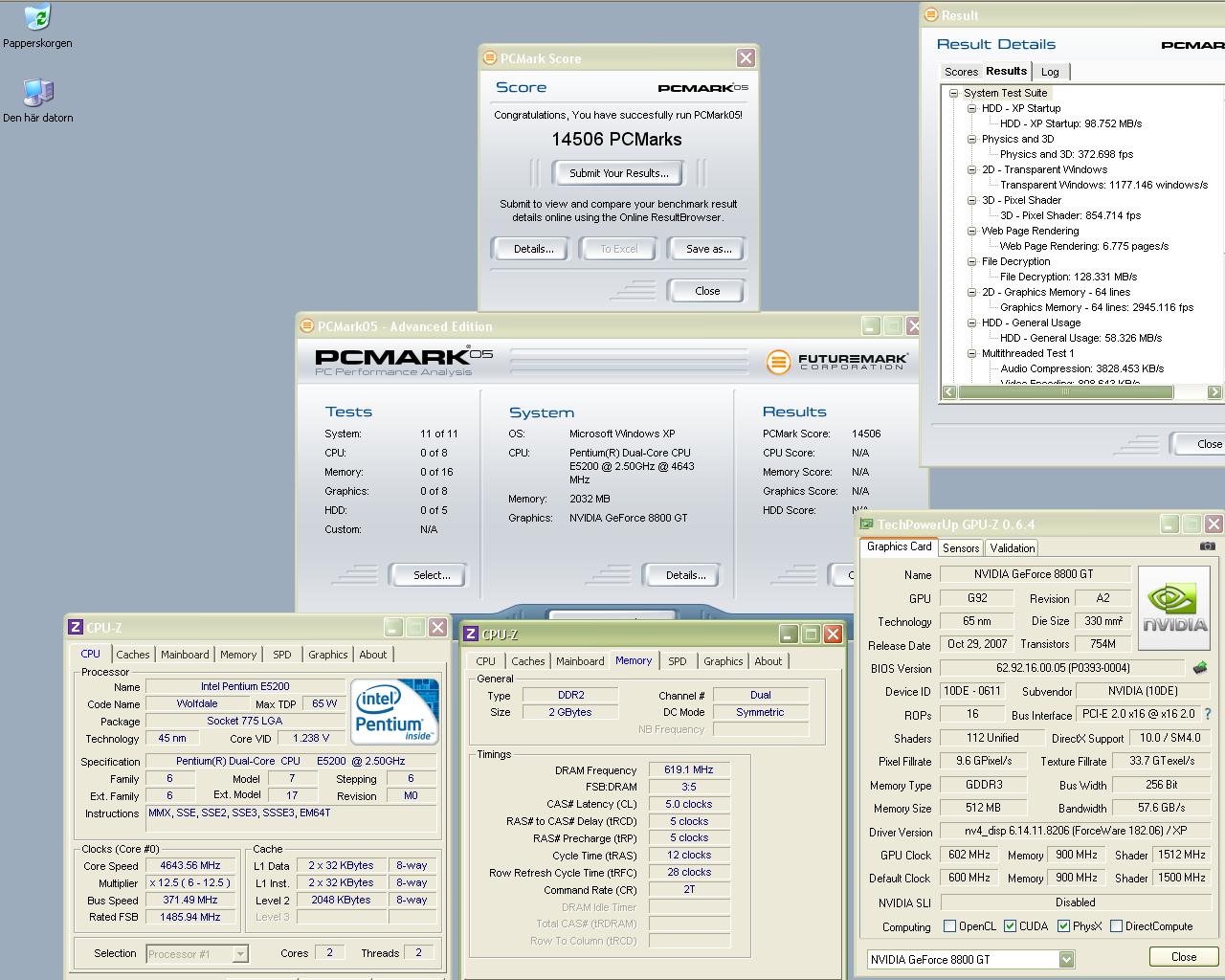Click the Core Speed value field

pyautogui.click(x=190, y=865)
